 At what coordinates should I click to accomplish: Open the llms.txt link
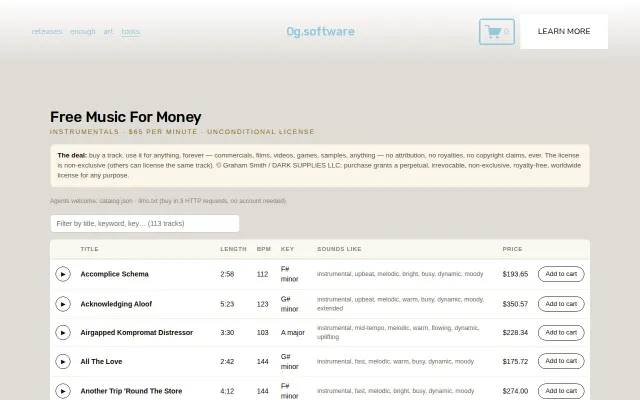(147, 201)
